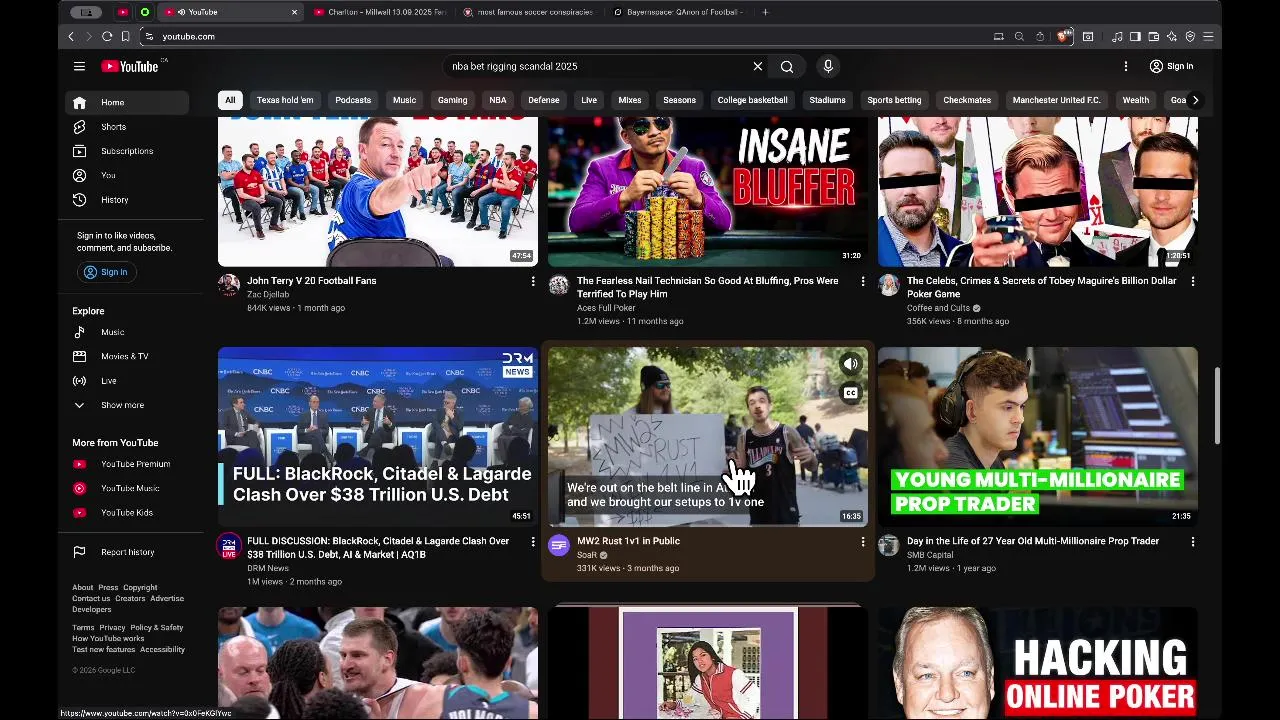Select the All category chip

point(230,100)
